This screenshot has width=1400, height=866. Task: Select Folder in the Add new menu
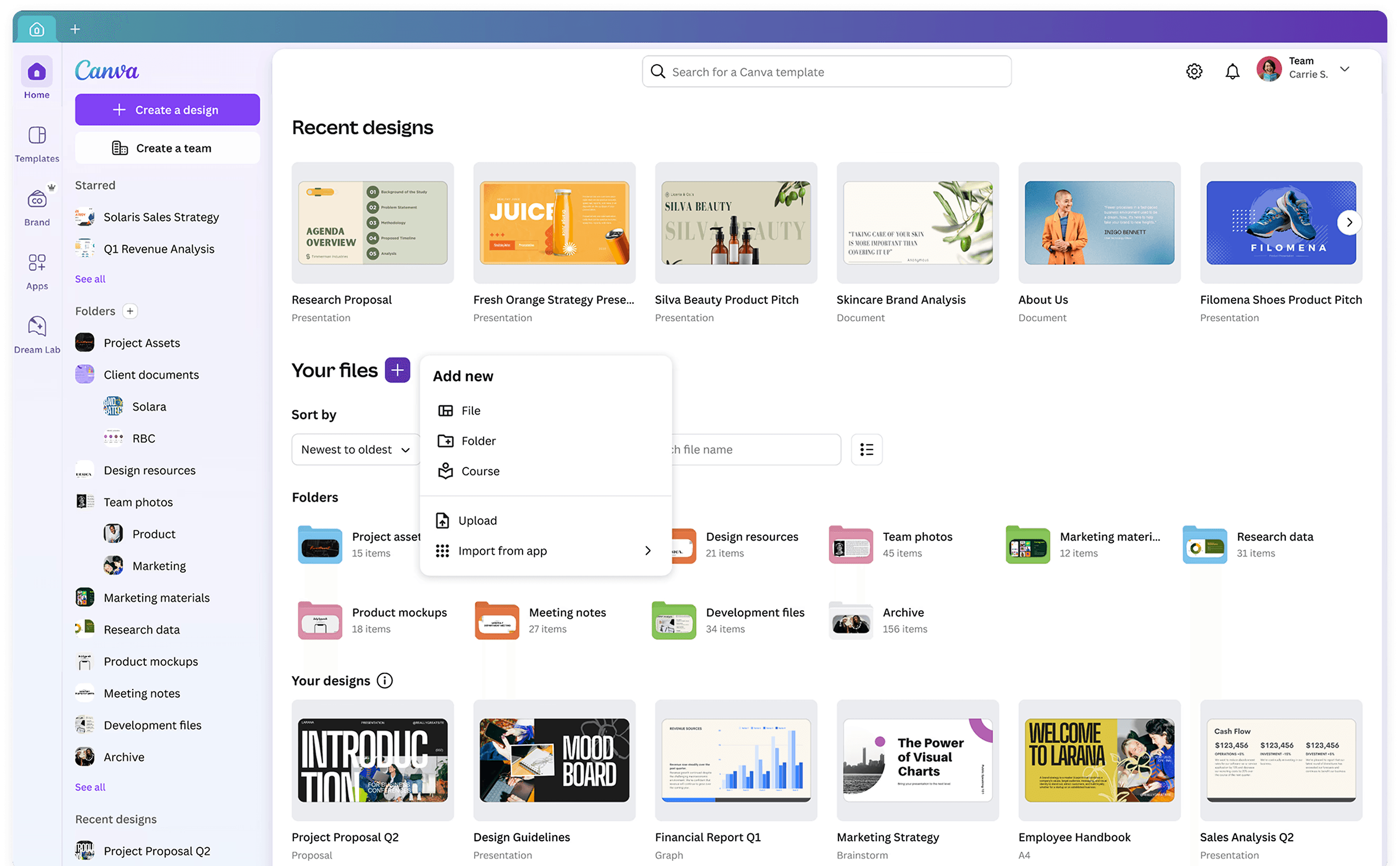(478, 441)
